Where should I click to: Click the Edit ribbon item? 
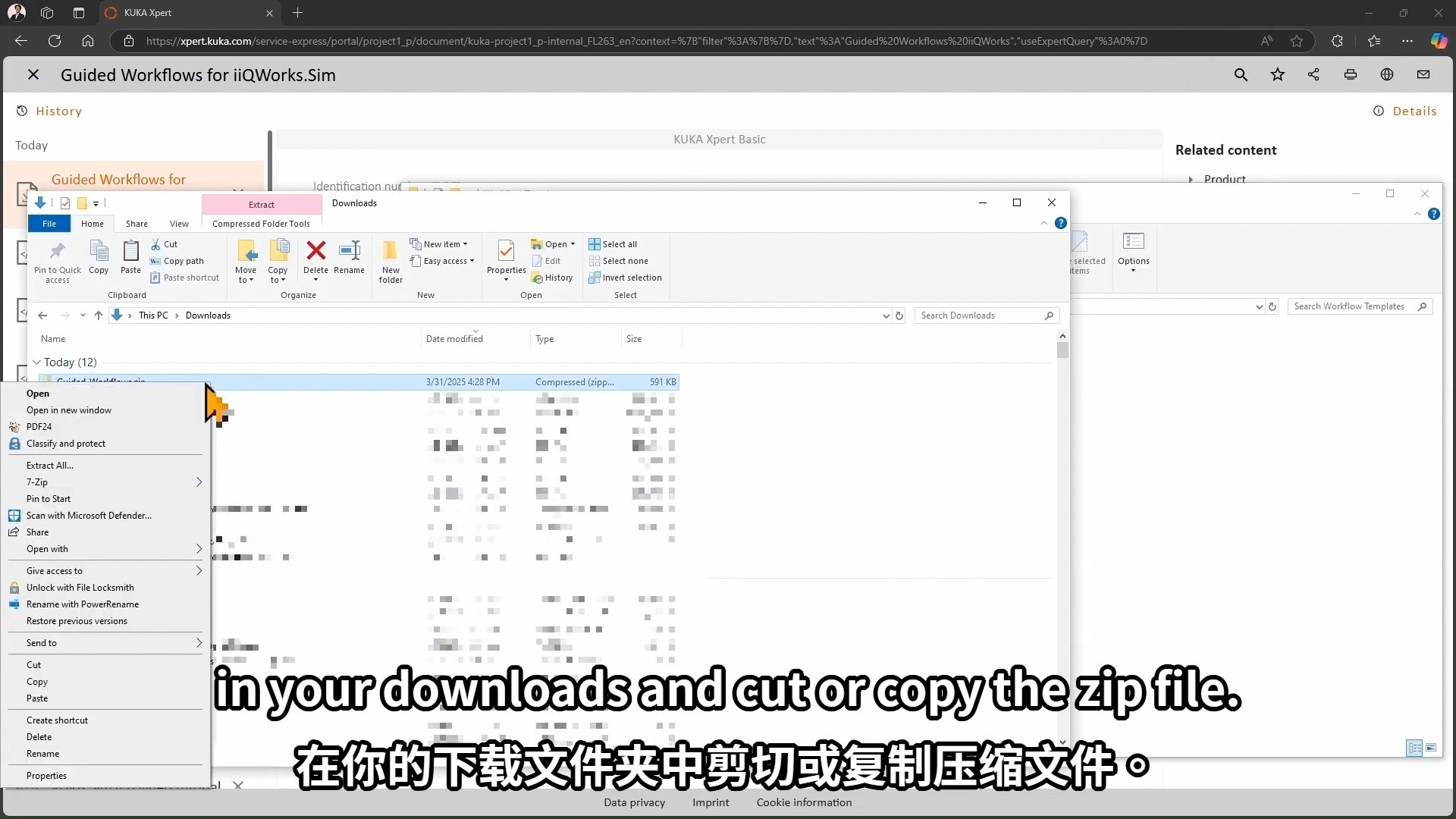pos(546,261)
